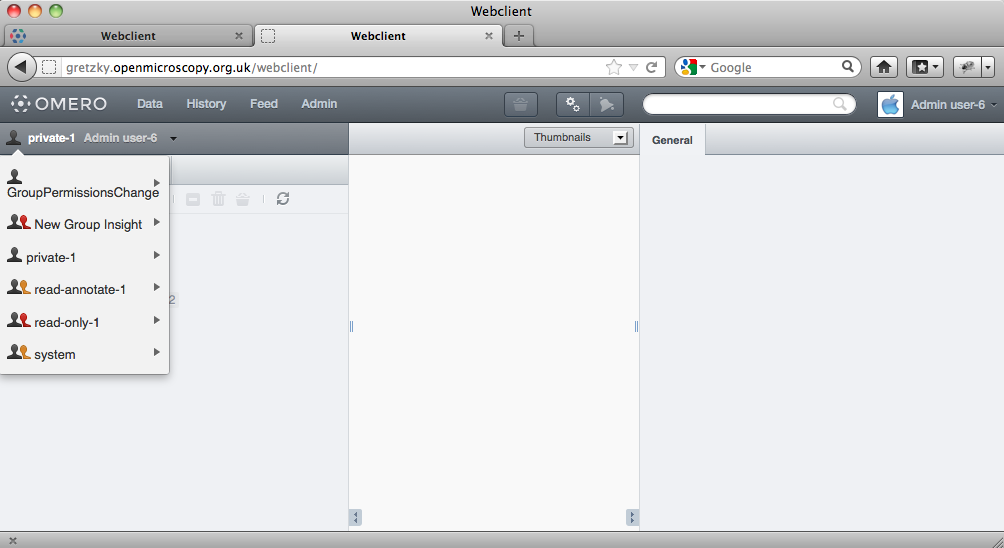Open the History section
The width and height of the screenshot is (1004, 548).
(206, 104)
